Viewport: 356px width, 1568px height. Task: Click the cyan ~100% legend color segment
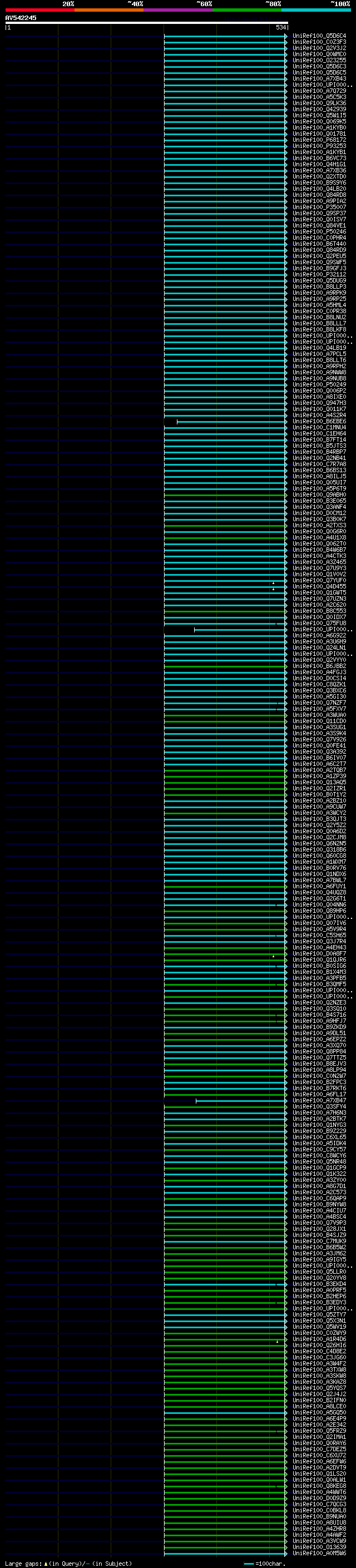pyautogui.click(x=316, y=10)
